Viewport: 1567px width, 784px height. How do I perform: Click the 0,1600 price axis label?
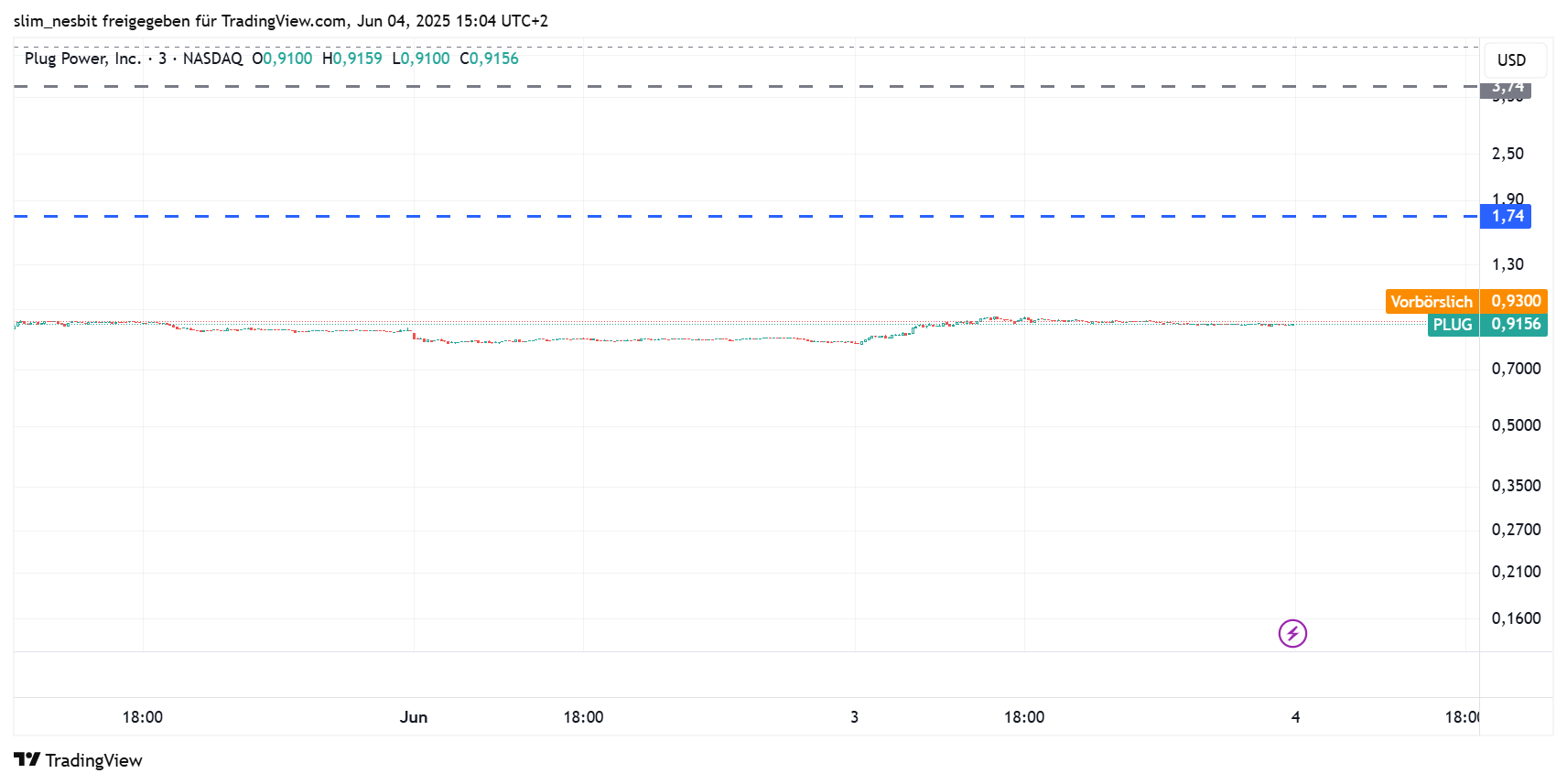pyautogui.click(x=1516, y=618)
